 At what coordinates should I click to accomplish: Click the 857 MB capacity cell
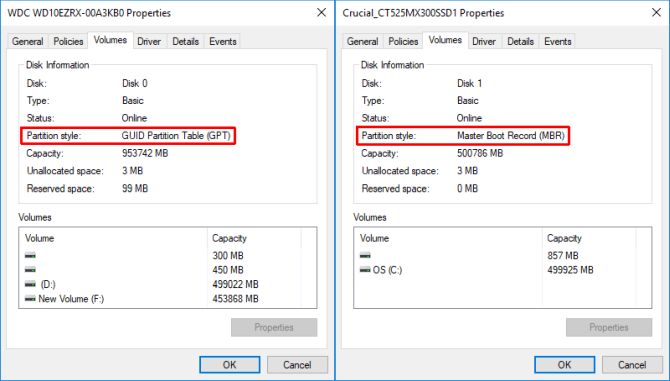[x=563, y=256]
